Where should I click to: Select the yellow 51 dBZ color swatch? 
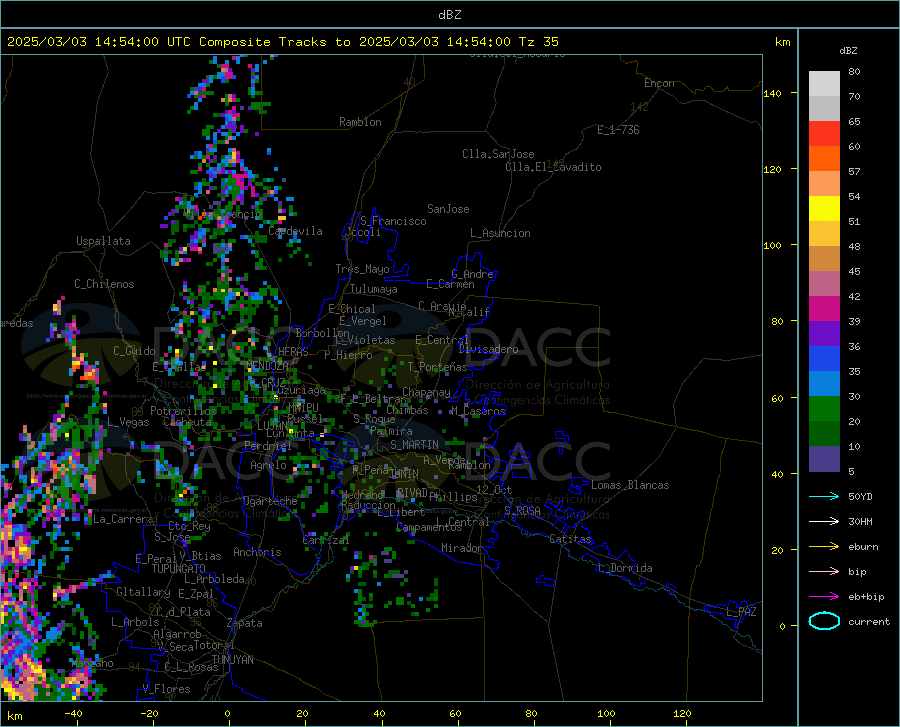coord(824,209)
